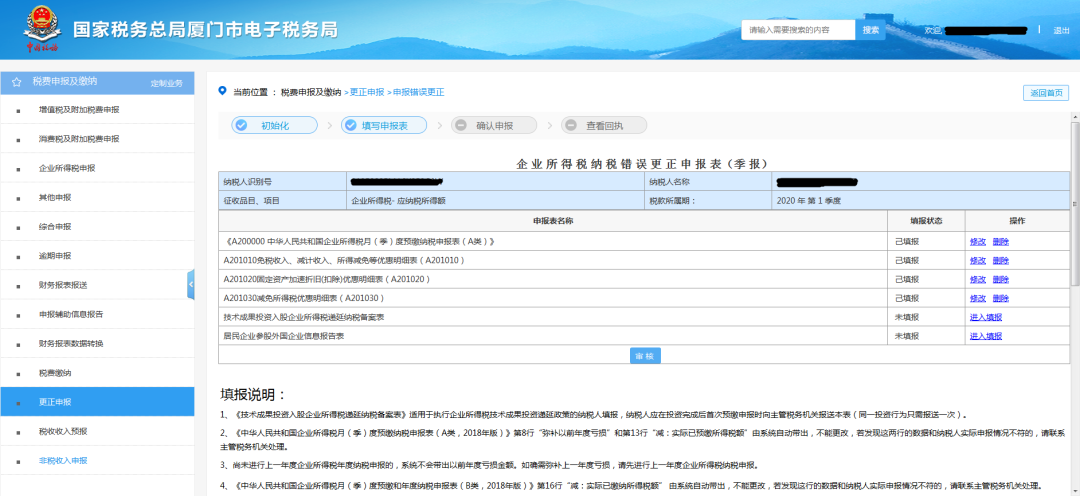Image resolution: width=1080 pixels, height=496 pixels.
Task: Click the 返回首页 button
Action: tap(1045, 93)
